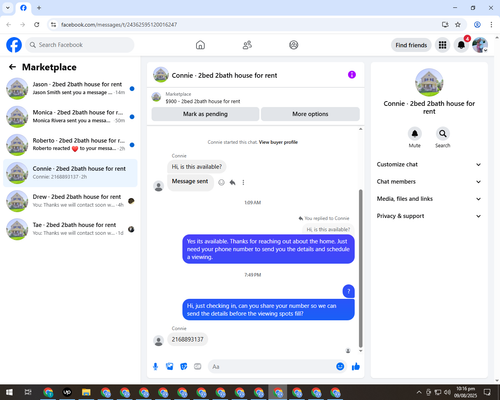Send a thumbs-up like
This screenshot has width=500, height=400.
tap(356, 367)
